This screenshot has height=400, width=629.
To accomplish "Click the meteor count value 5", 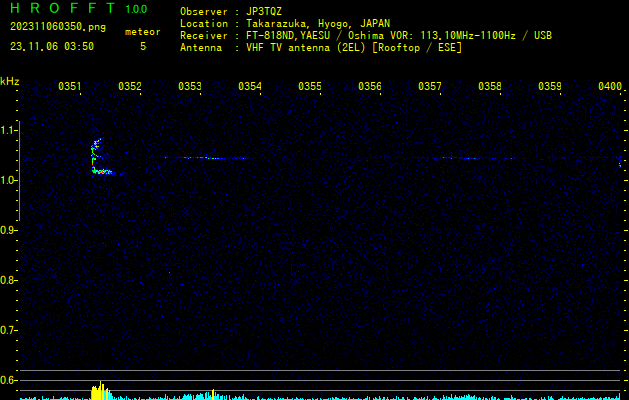I will (x=142, y=46).
